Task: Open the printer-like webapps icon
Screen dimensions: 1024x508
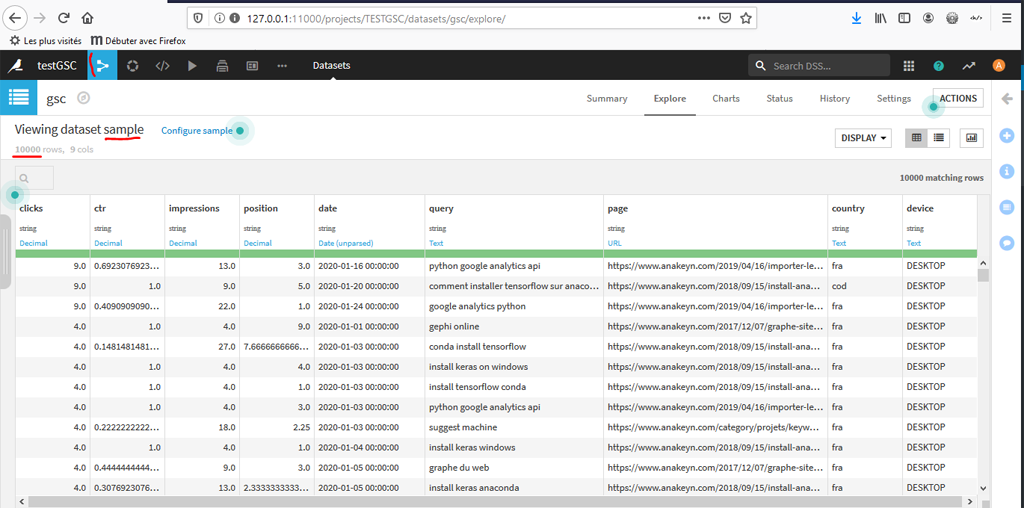Action: [222, 65]
